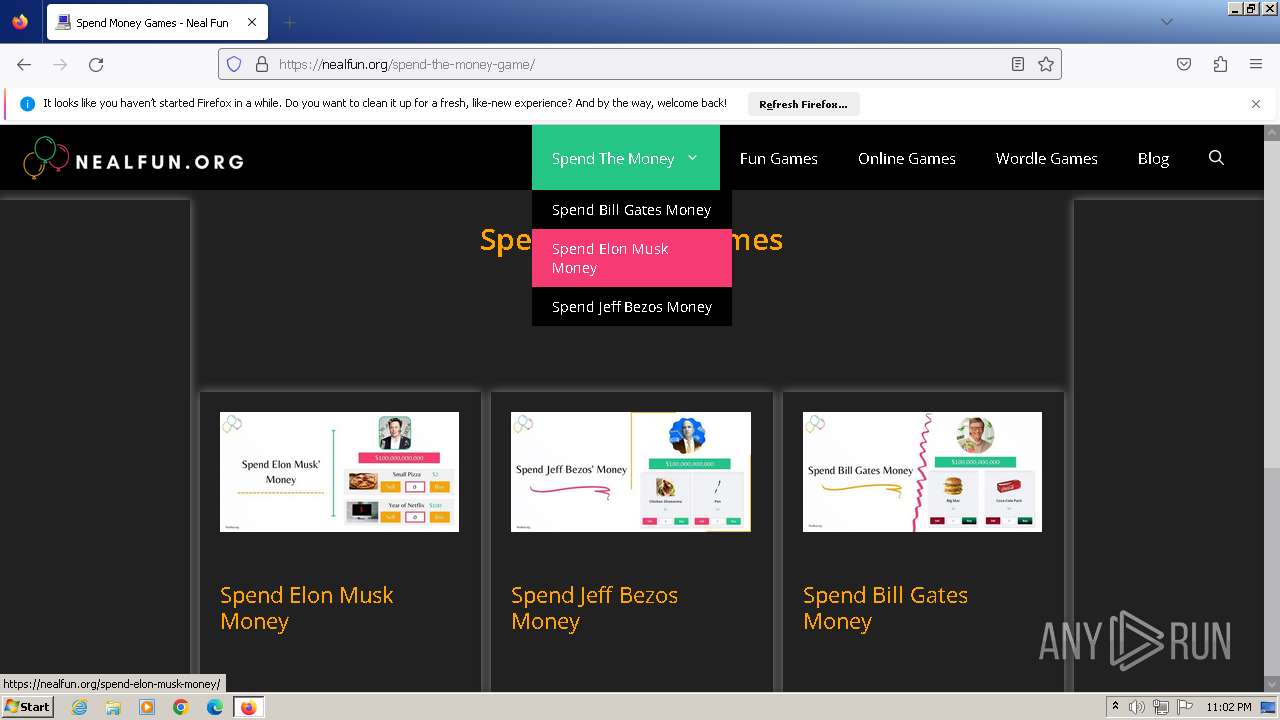Open the site search magnifier icon
1280x720 pixels.
1216,158
